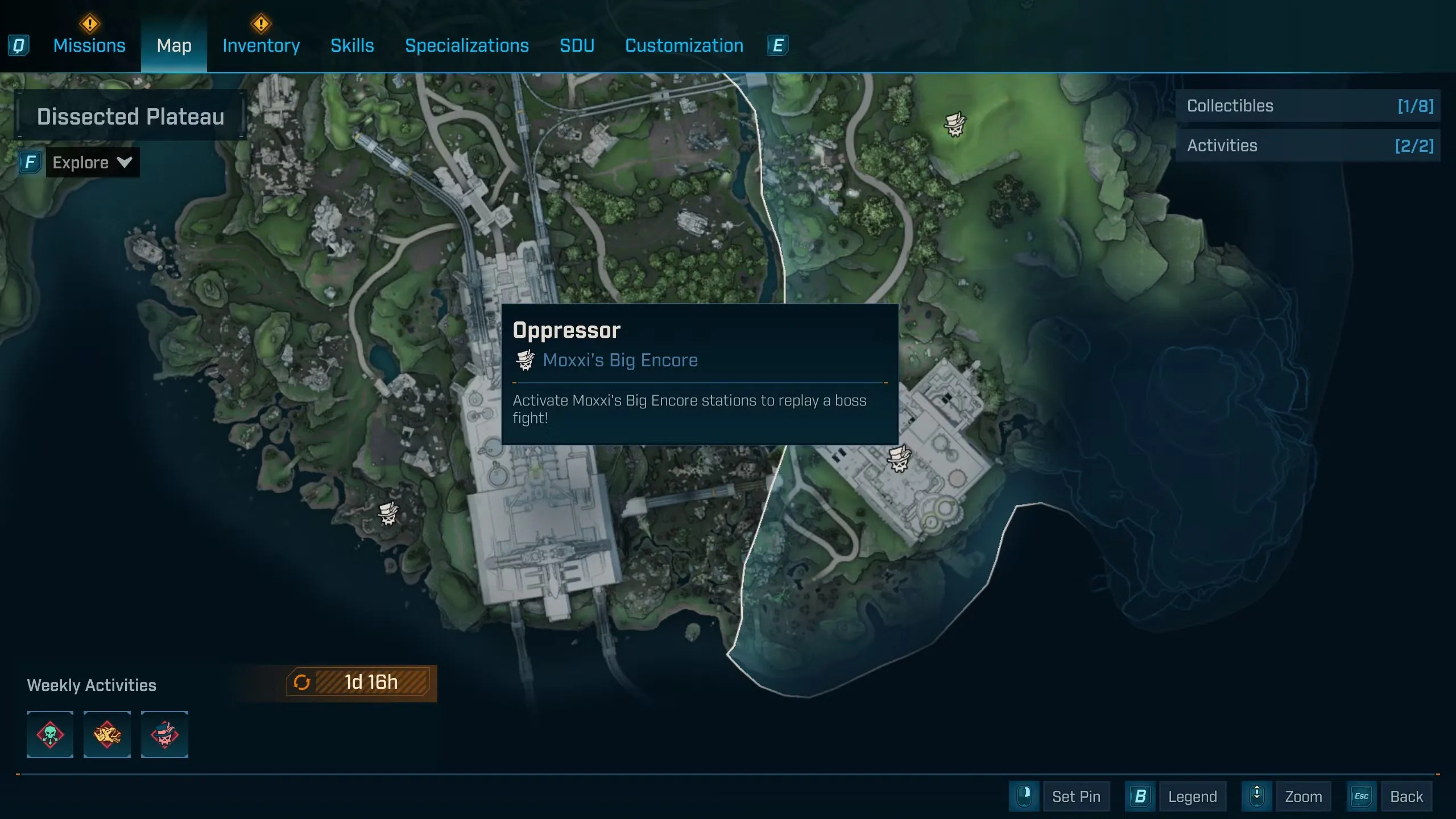The height and width of the screenshot is (819, 1456).
Task: Click the F key icon beside Explore
Action: 31,163
